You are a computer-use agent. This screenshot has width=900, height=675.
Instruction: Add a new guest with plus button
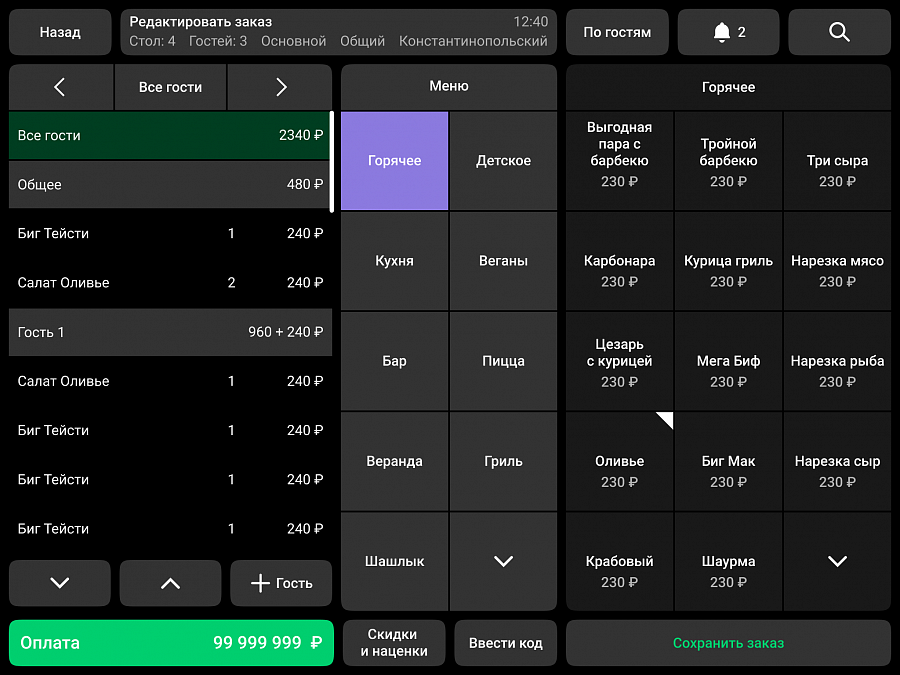281,583
